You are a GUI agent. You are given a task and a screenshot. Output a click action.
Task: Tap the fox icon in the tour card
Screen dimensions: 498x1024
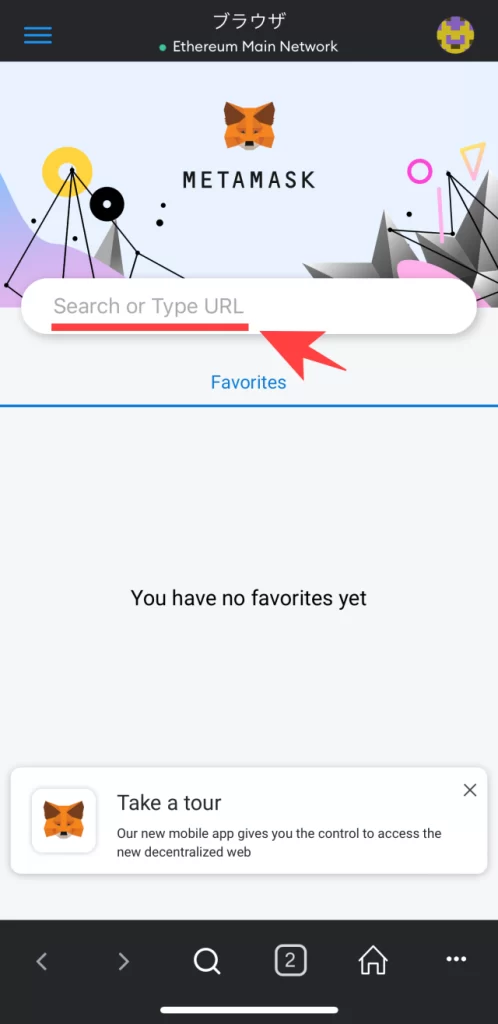point(64,820)
